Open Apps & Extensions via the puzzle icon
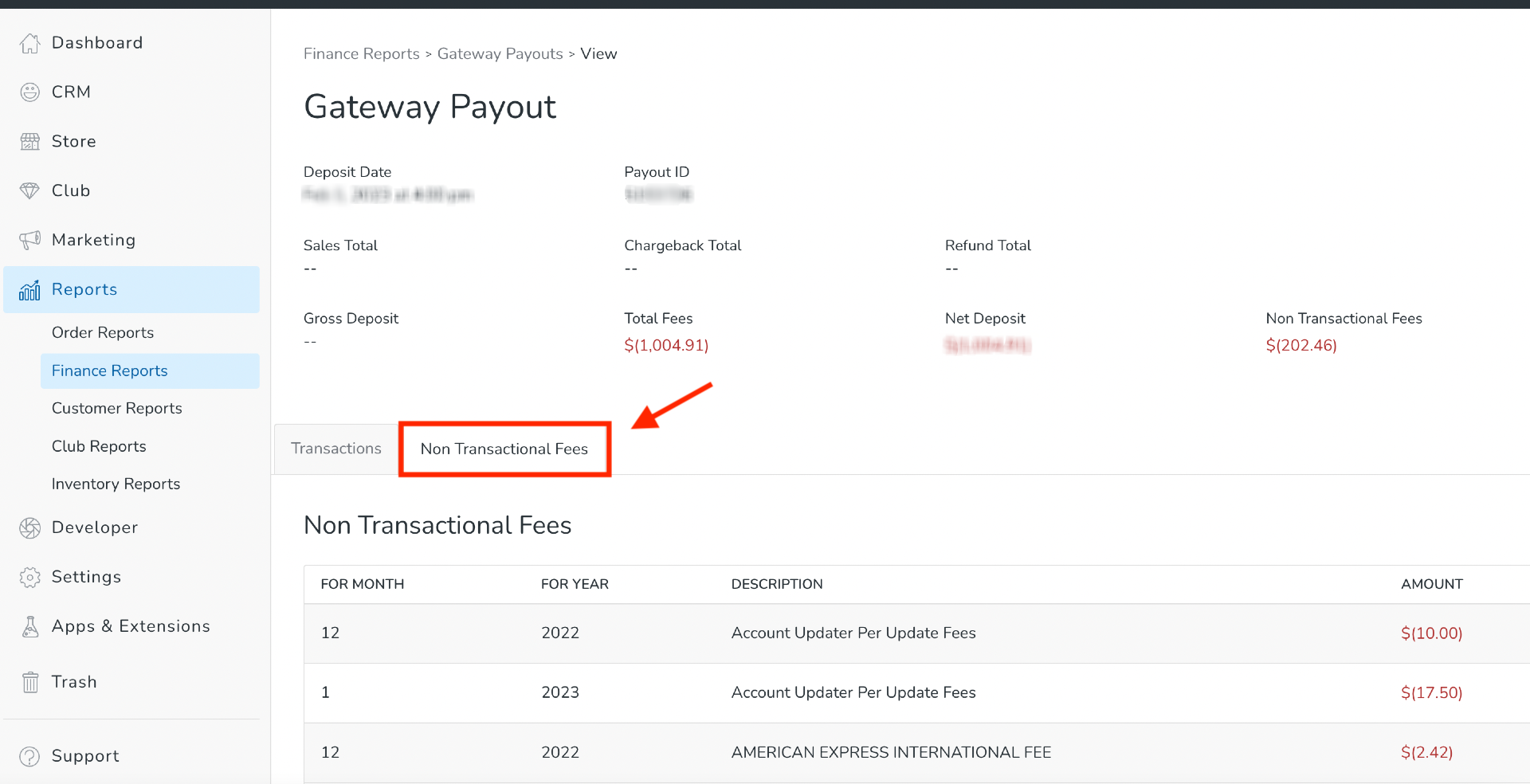The width and height of the screenshot is (1530, 784). 30,627
